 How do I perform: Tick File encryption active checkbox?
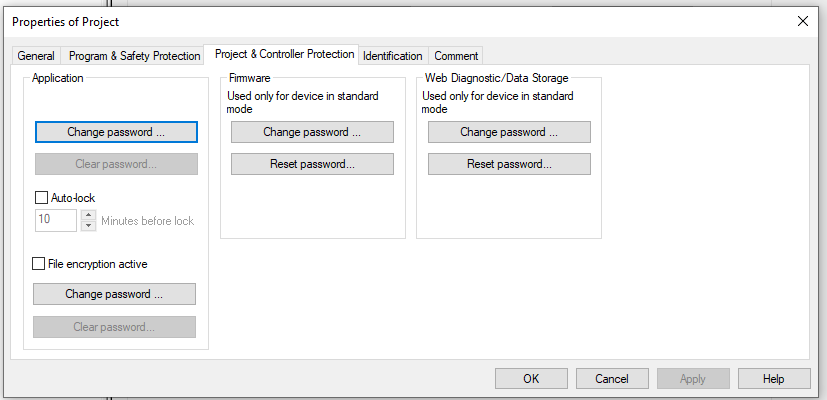40,264
